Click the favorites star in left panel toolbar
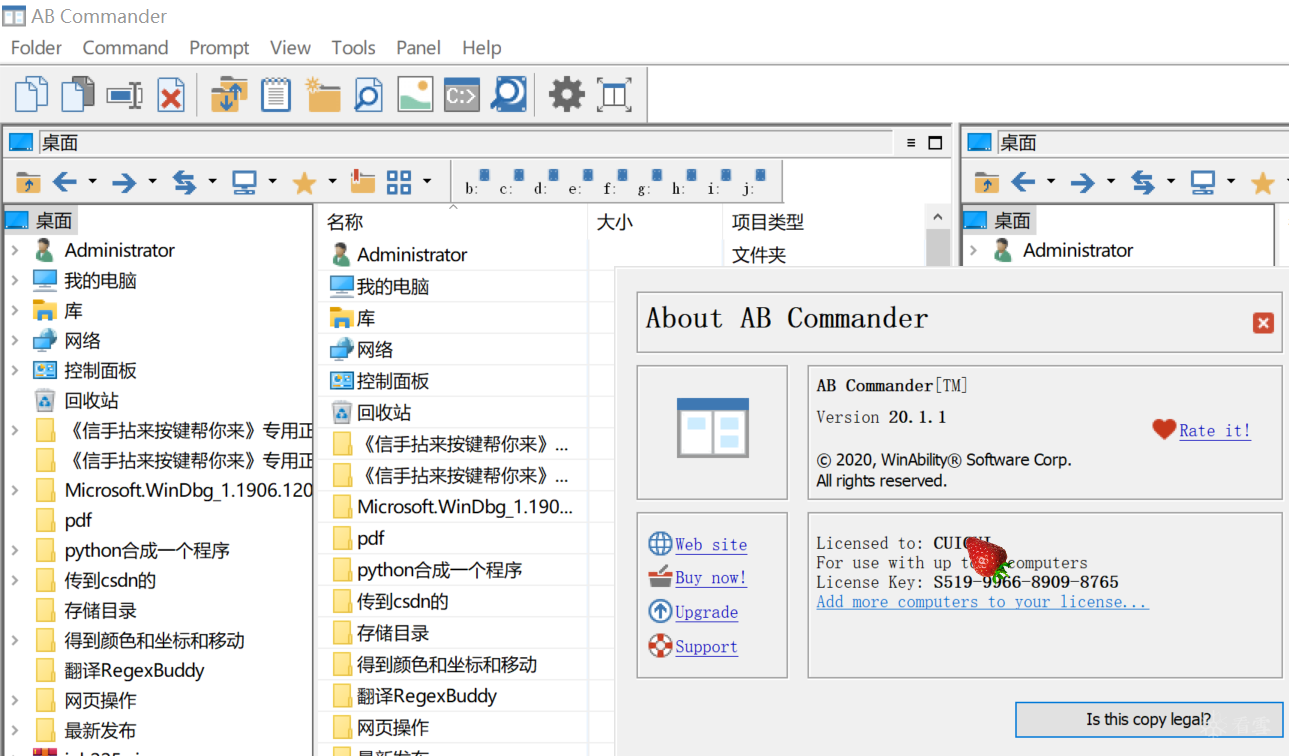Screen dimensions: 1289x756 click(x=304, y=182)
